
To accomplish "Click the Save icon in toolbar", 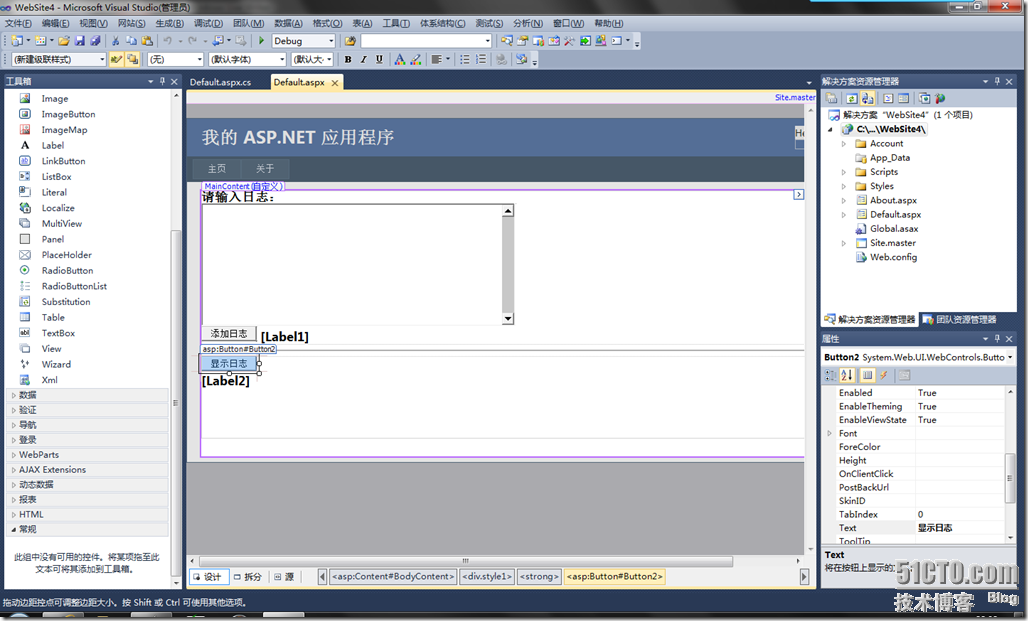I will (79, 41).
